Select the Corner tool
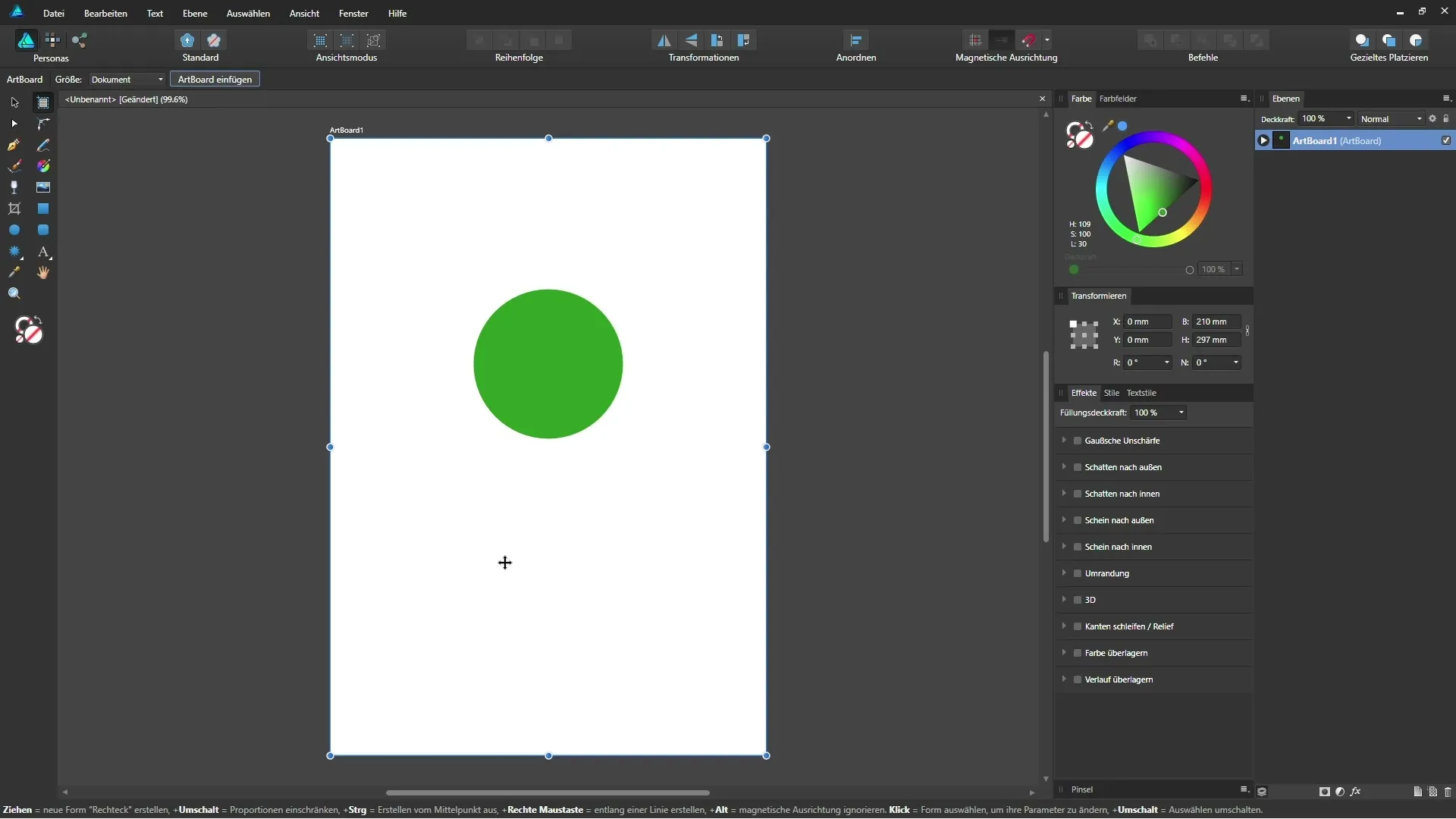The width and height of the screenshot is (1456, 819). tap(43, 124)
